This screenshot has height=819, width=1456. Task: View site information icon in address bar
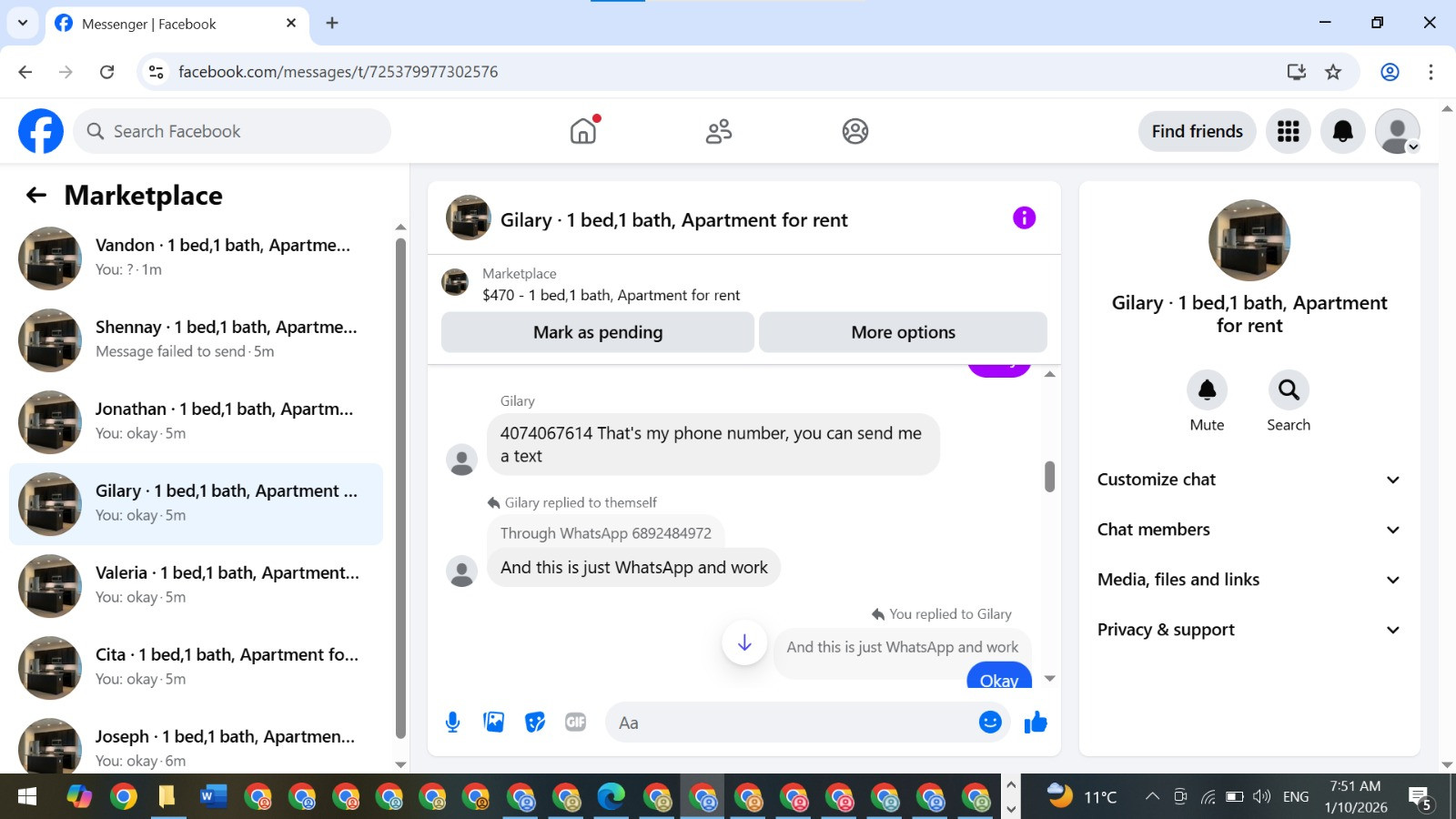click(157, 72)
